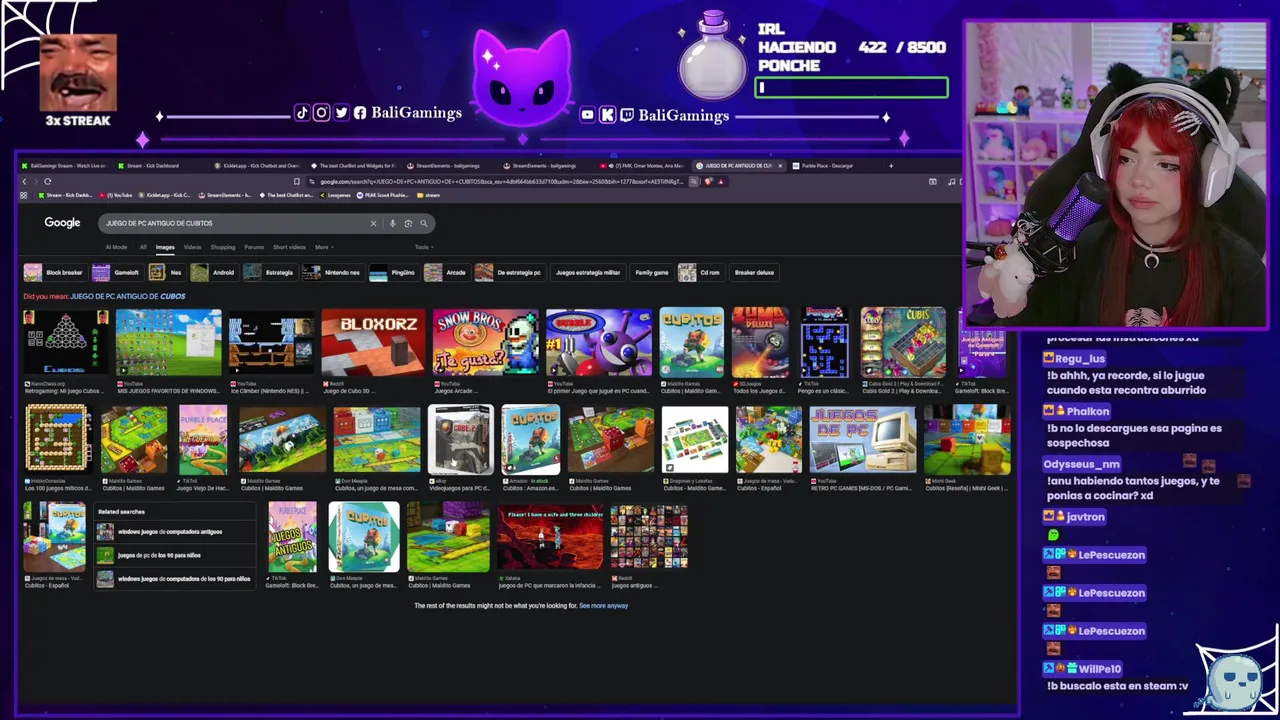Switch to Videos results tab
Viewport: 1280px width, 720px height.
coord(192,247)
